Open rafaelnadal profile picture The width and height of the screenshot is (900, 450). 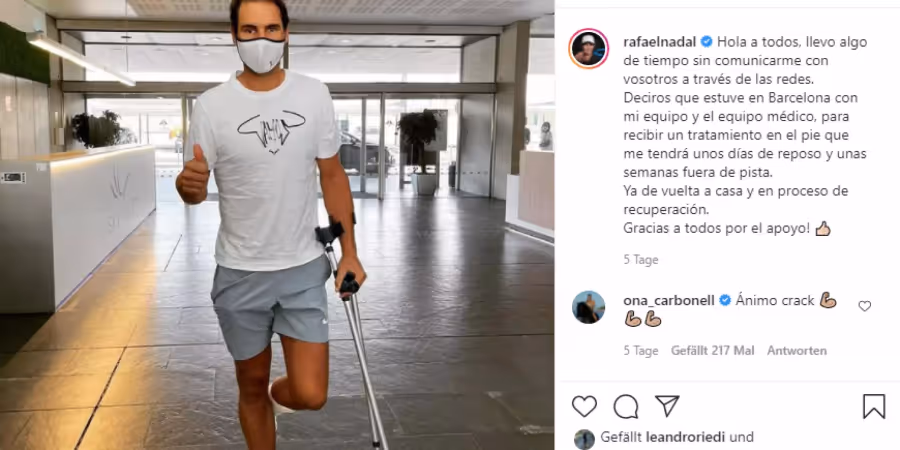[x=588, y=48]
